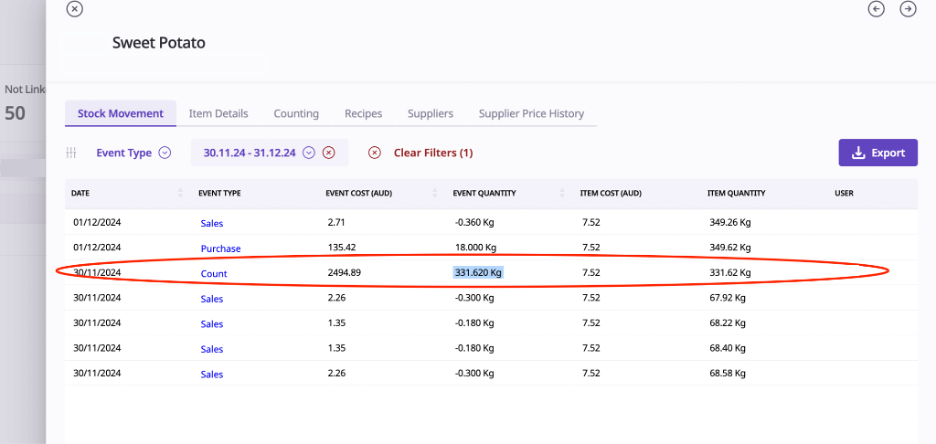Expand the Event Type filter dropdown
The height and width of the screenshot is (444, 936).
165,153
